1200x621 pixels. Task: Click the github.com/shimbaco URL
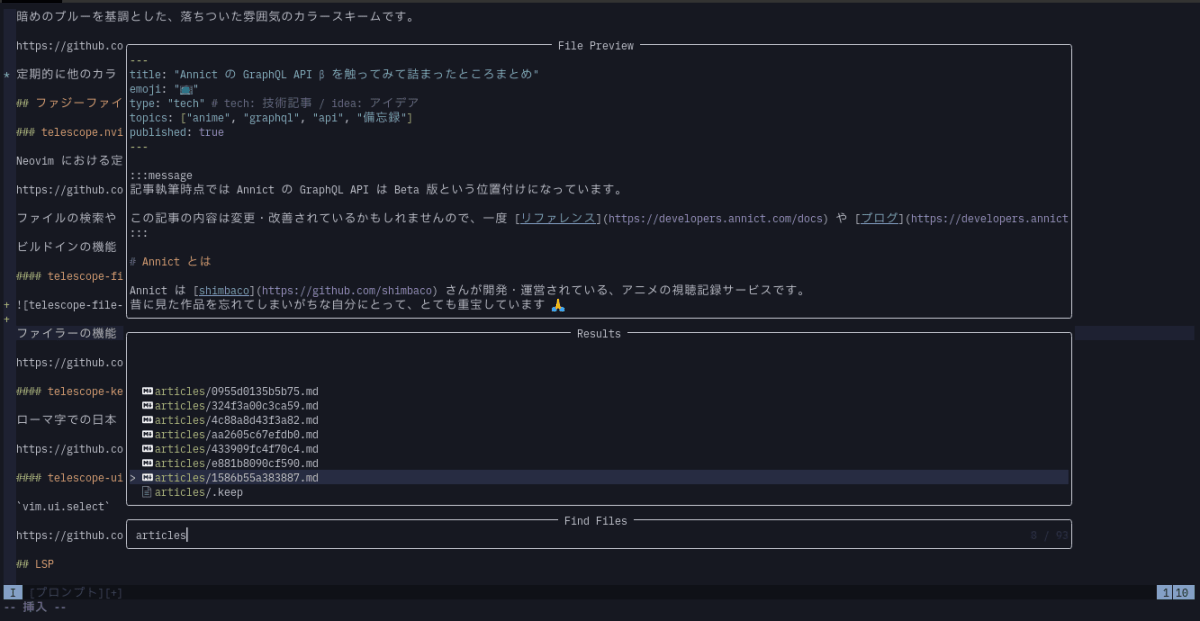347,291
